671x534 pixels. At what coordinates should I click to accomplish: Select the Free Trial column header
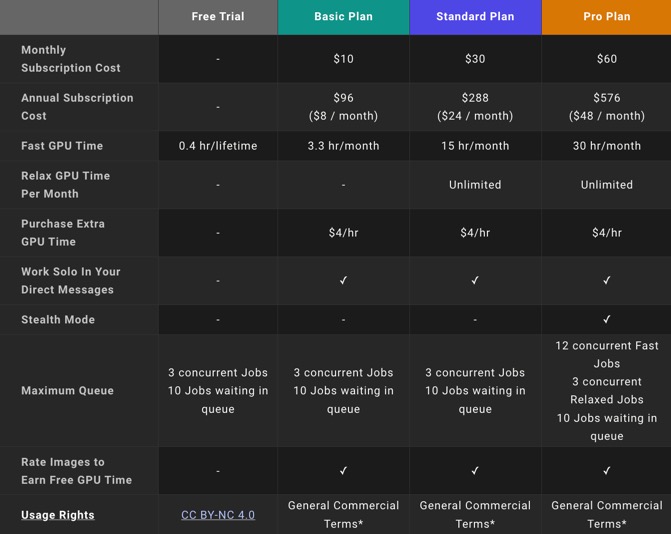tap(218, 17)
